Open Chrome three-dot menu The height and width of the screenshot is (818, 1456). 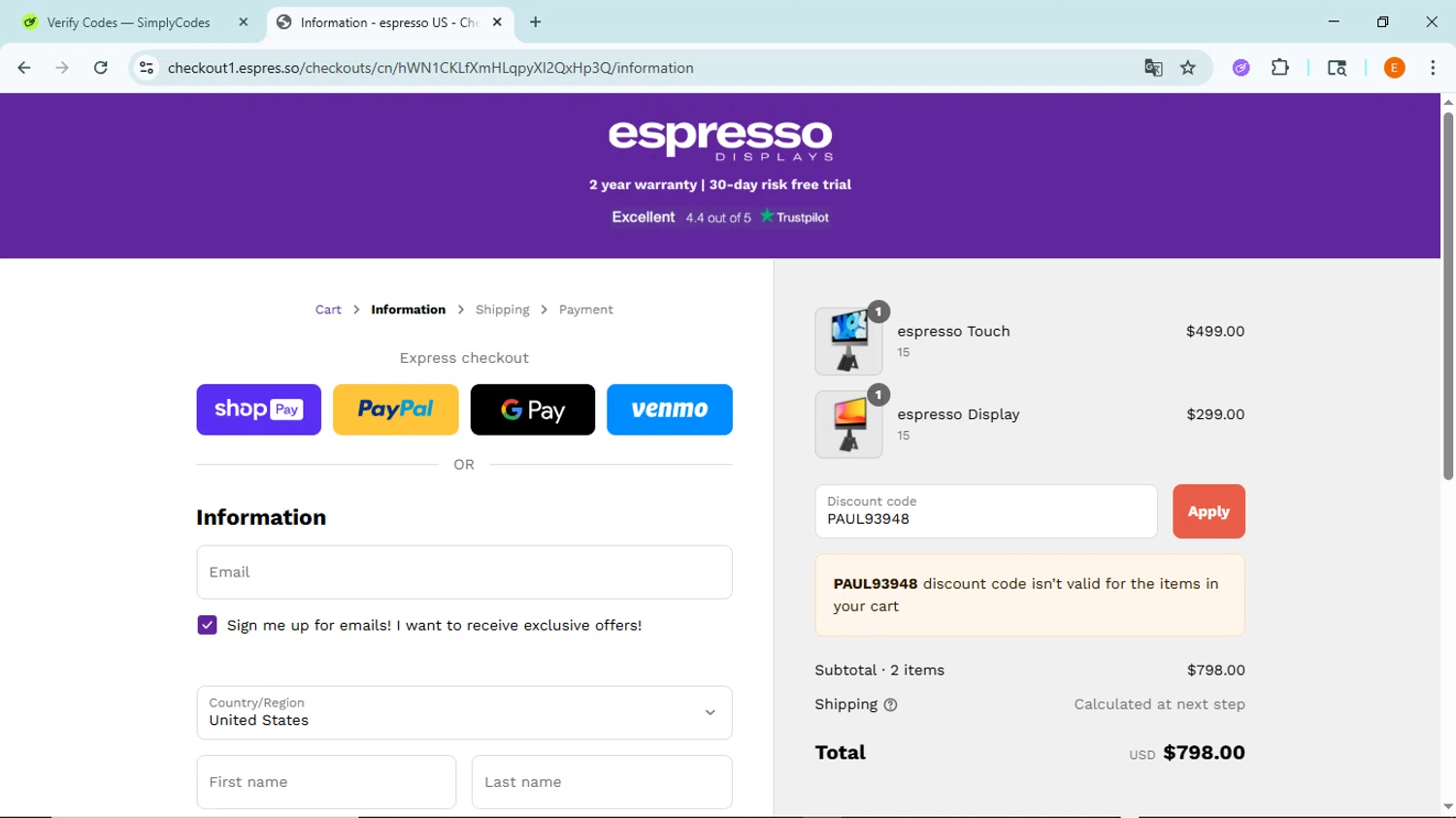[1433, 68]
